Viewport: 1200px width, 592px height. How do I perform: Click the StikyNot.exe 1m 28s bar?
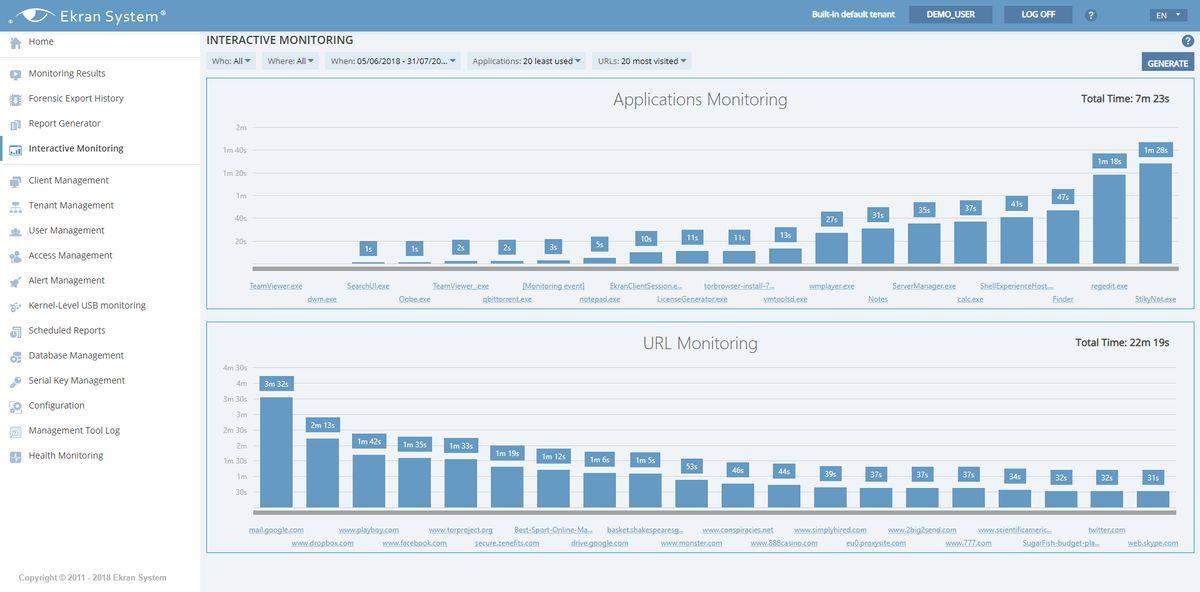1155,213
